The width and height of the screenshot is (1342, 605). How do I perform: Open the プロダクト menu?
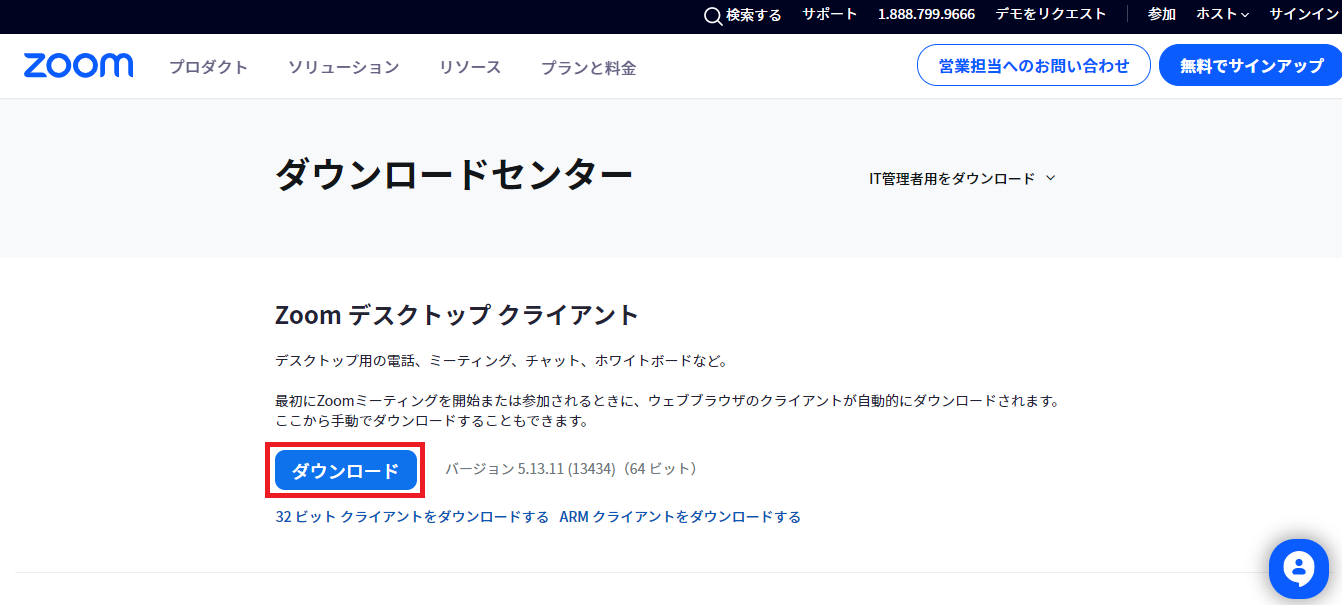(208, 67)
